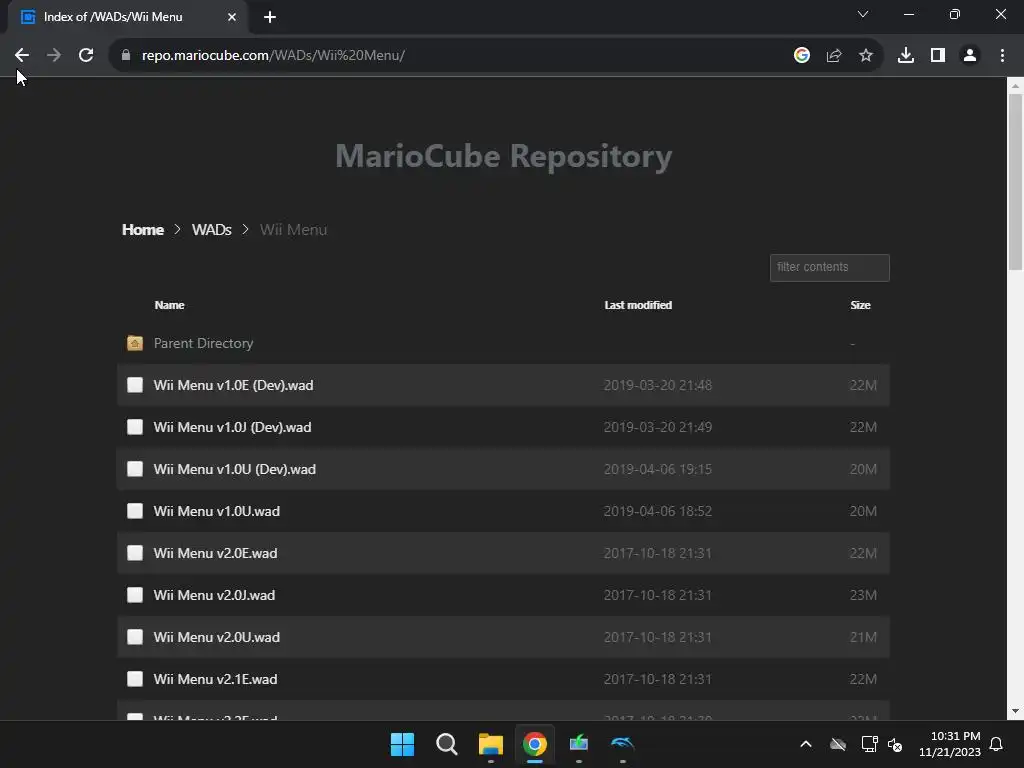This screenshot has width=1024, height=768.
Task: Click the padlock site info icon
Action: (x=126, y=56)
